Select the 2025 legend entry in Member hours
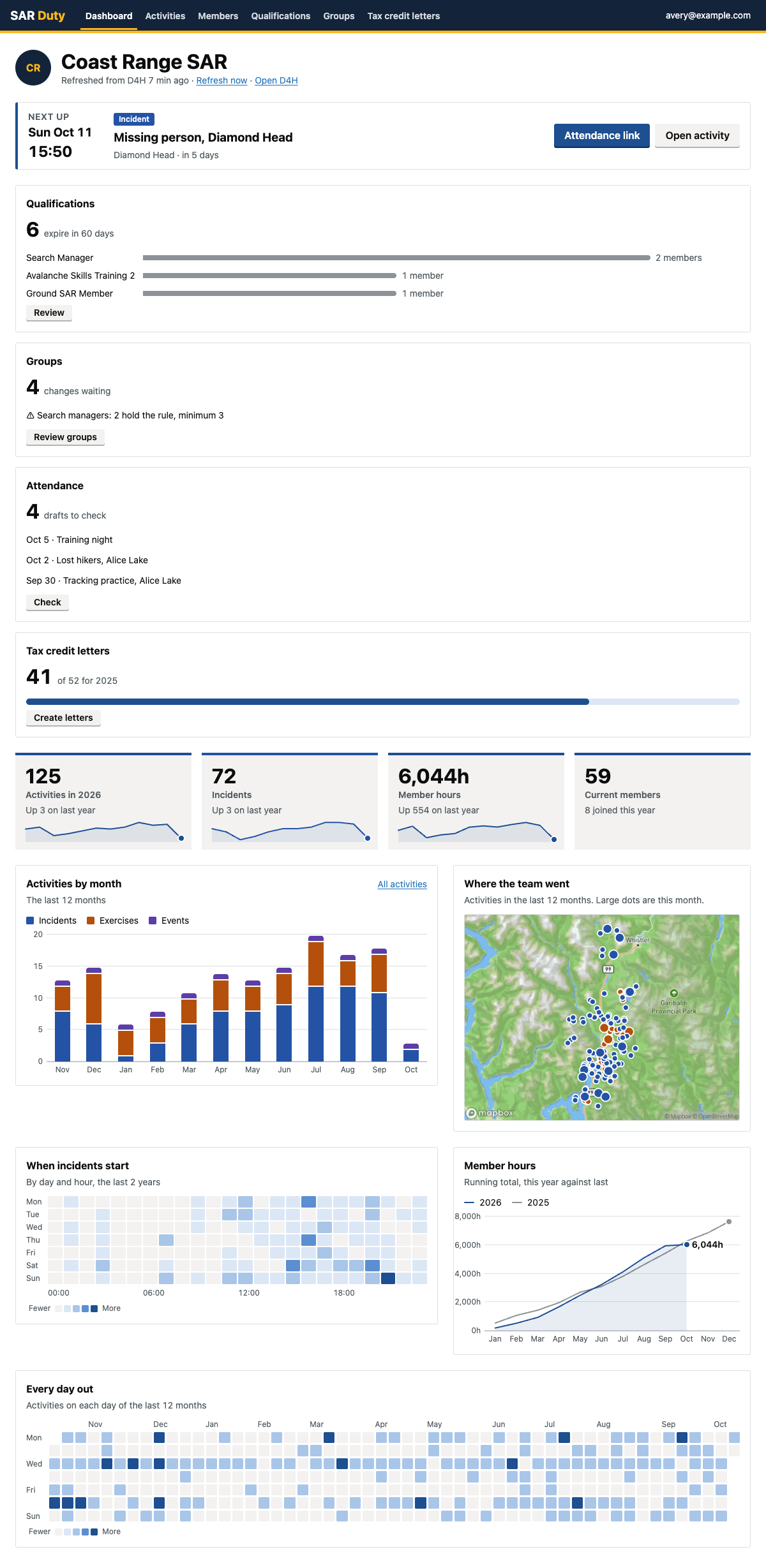 tap(530, 1202)
